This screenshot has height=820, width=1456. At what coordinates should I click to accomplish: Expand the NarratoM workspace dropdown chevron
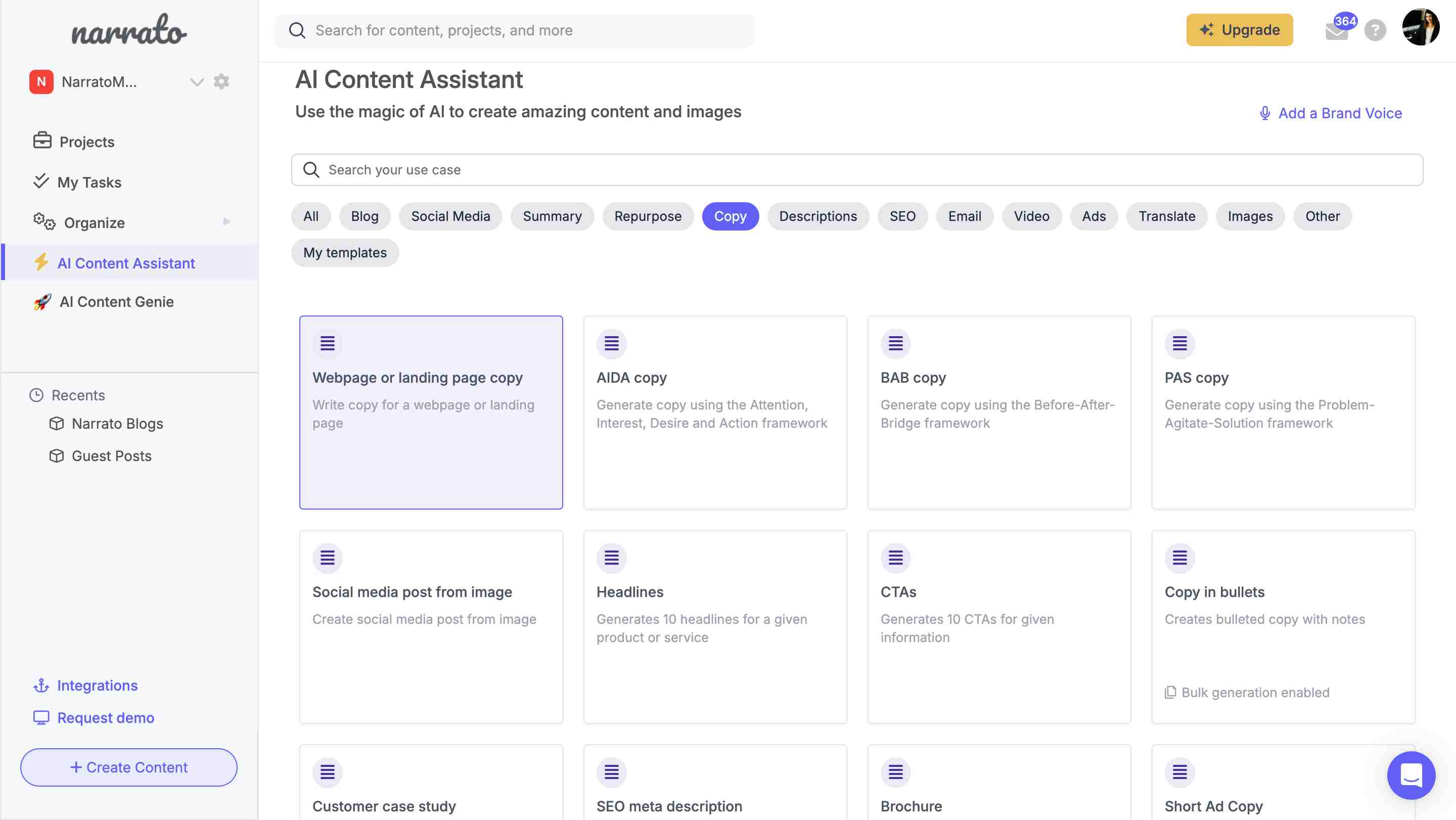(197, 82)
